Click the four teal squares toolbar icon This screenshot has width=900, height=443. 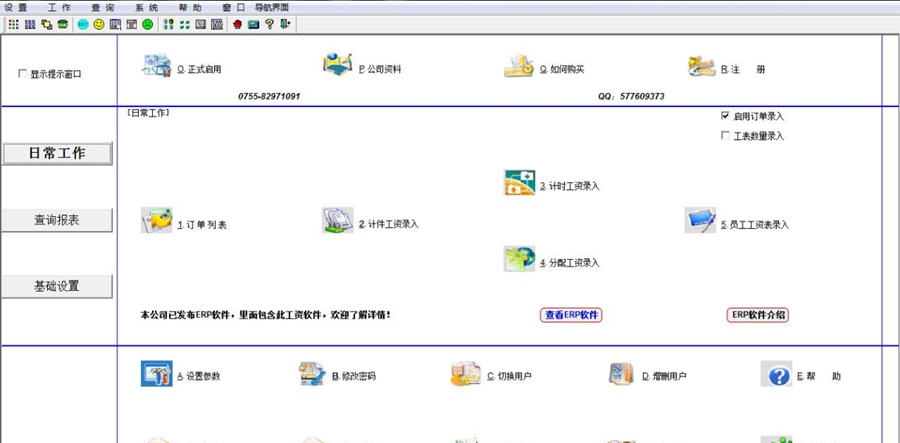click(185, 24)
